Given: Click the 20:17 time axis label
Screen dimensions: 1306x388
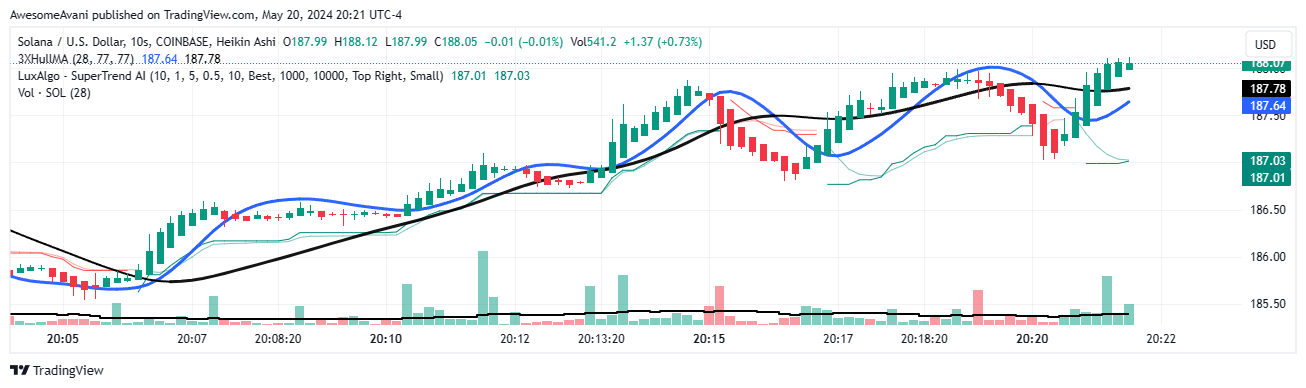Looking at the screenshot, I should tap(837, 340).
